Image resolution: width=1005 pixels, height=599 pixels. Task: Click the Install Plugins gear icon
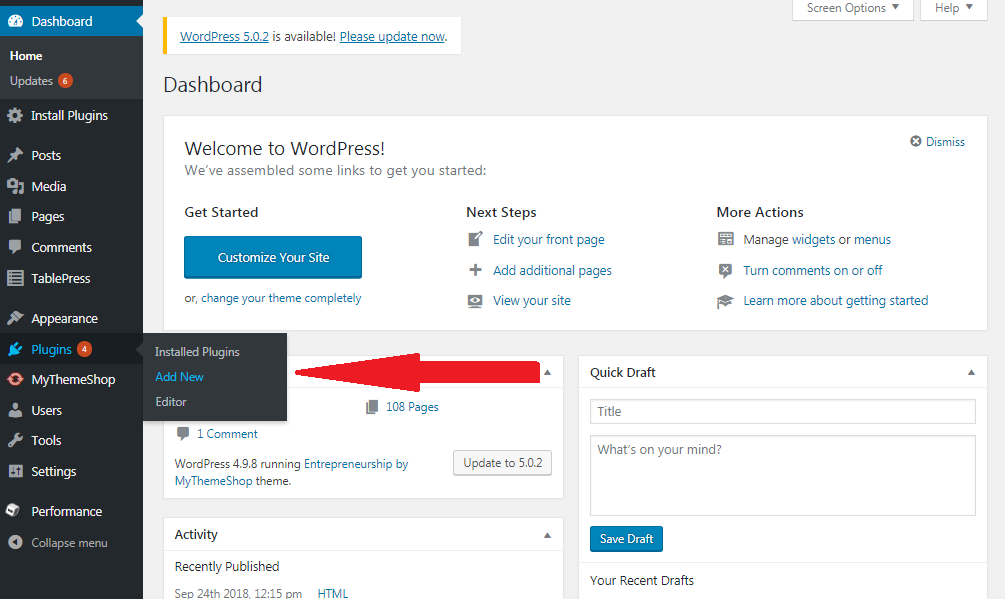coord(15,115)
